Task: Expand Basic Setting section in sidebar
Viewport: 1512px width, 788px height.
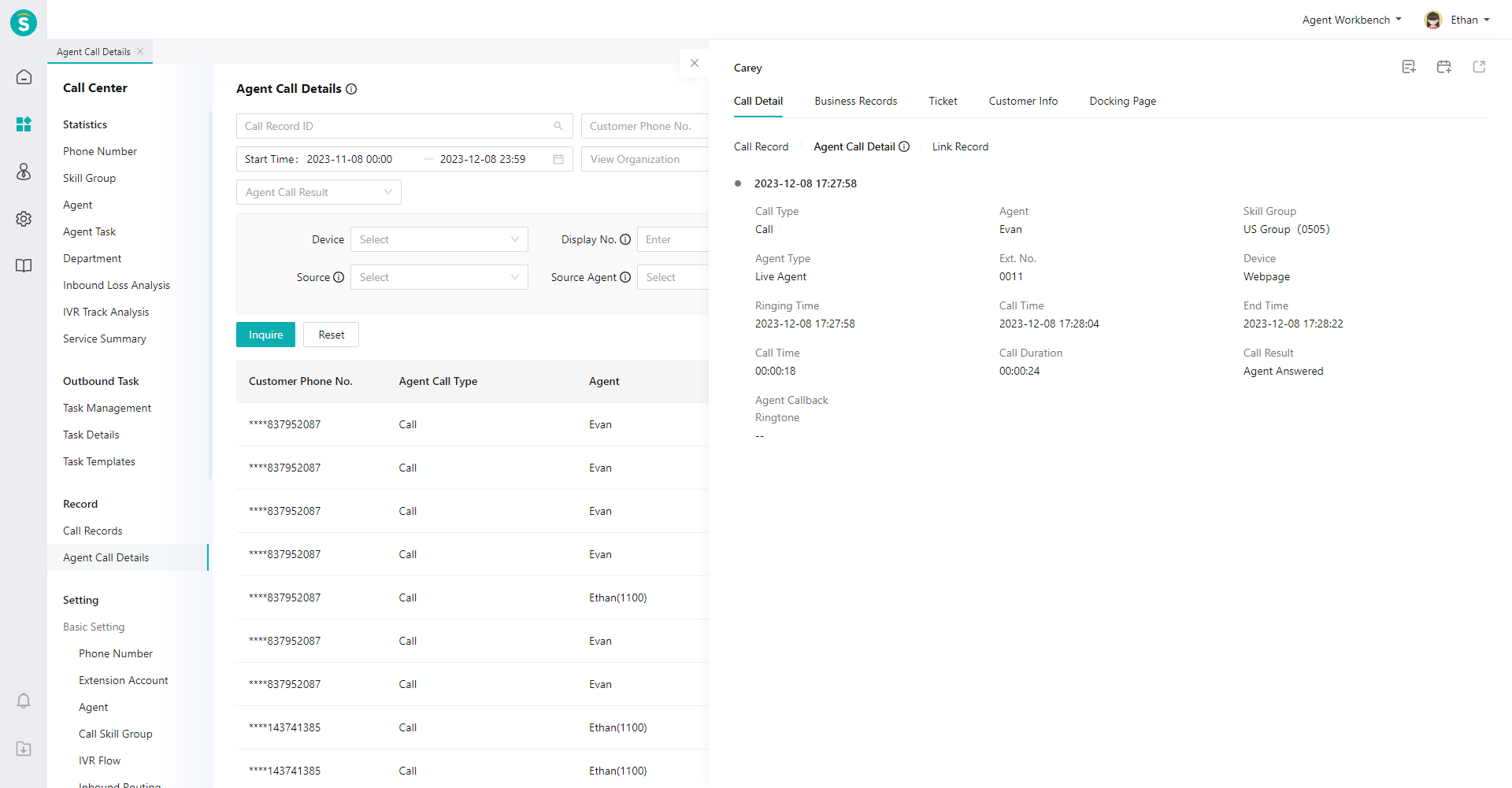Action: (94, 627)
